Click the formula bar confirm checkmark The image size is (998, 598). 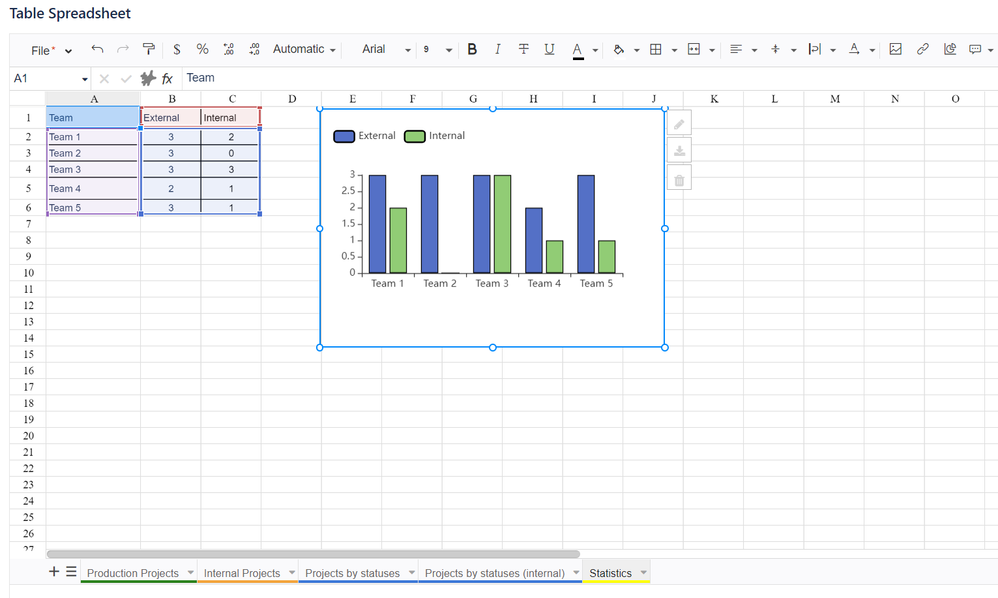coord(126,78)
